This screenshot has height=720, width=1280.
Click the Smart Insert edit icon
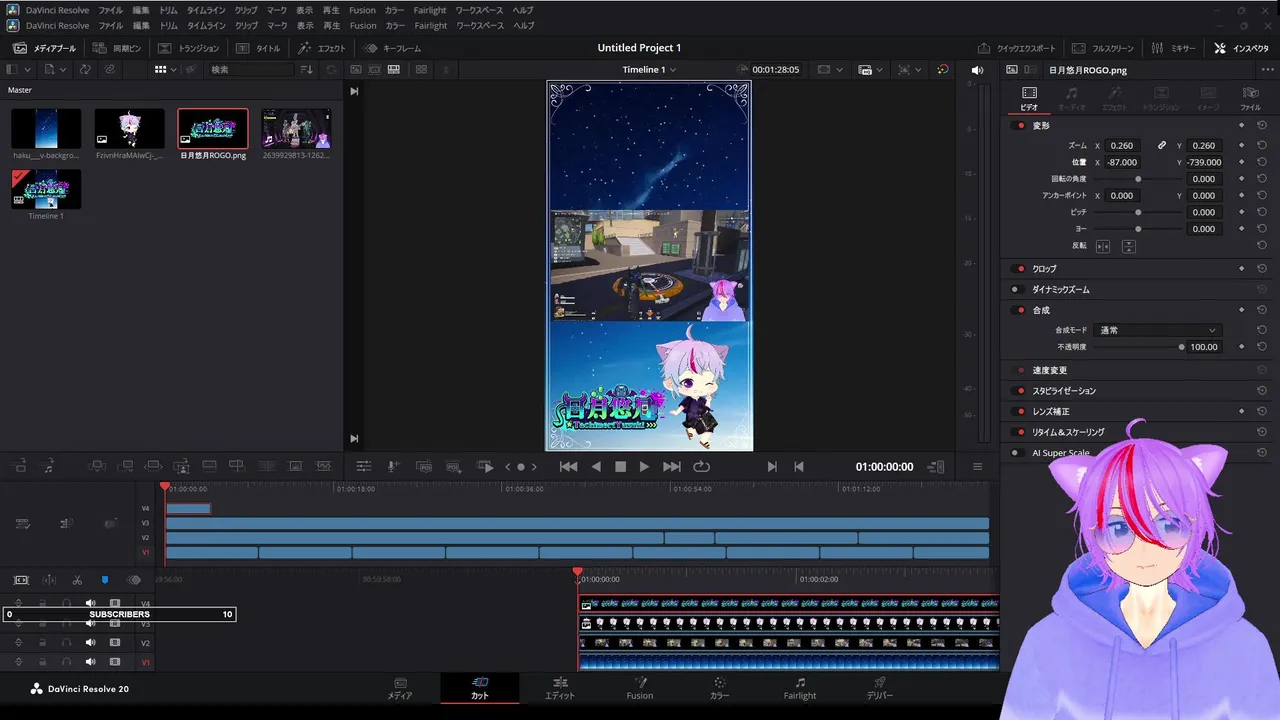(x=97, y=466)
